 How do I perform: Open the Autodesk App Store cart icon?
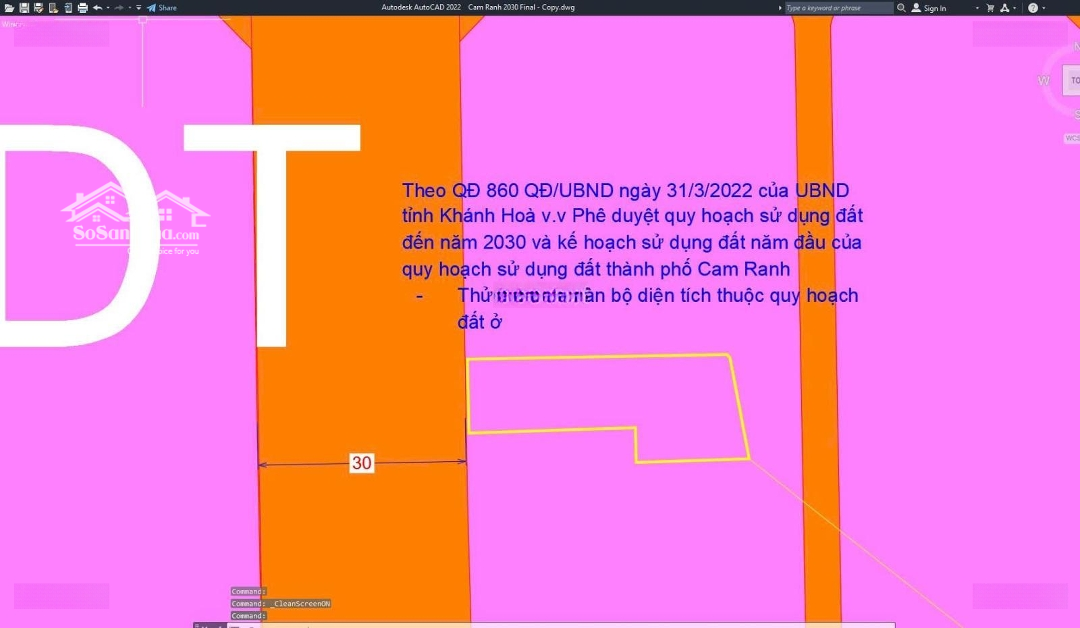tap(990, 8)
